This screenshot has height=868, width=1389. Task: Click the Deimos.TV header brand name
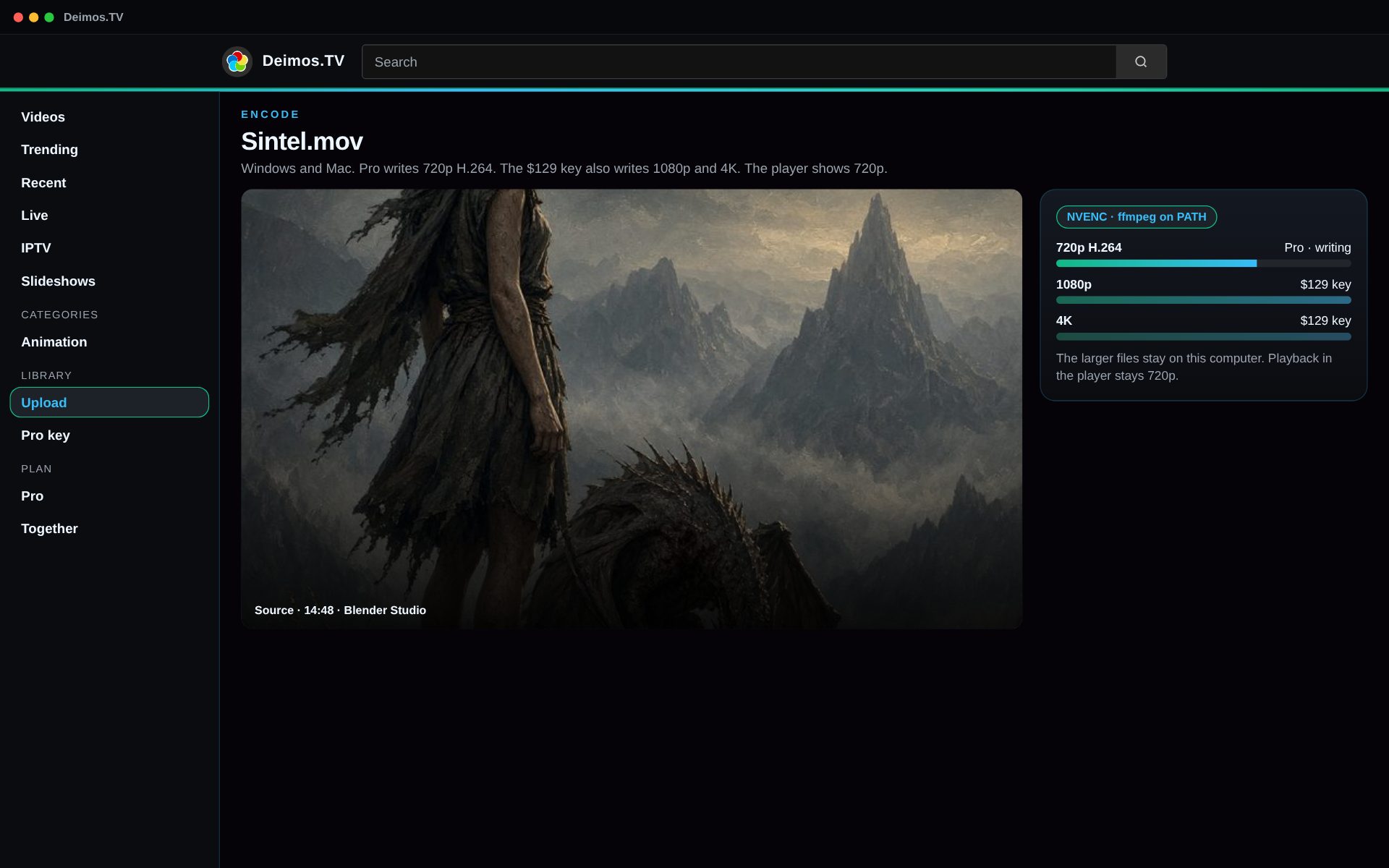pos(303,61)
